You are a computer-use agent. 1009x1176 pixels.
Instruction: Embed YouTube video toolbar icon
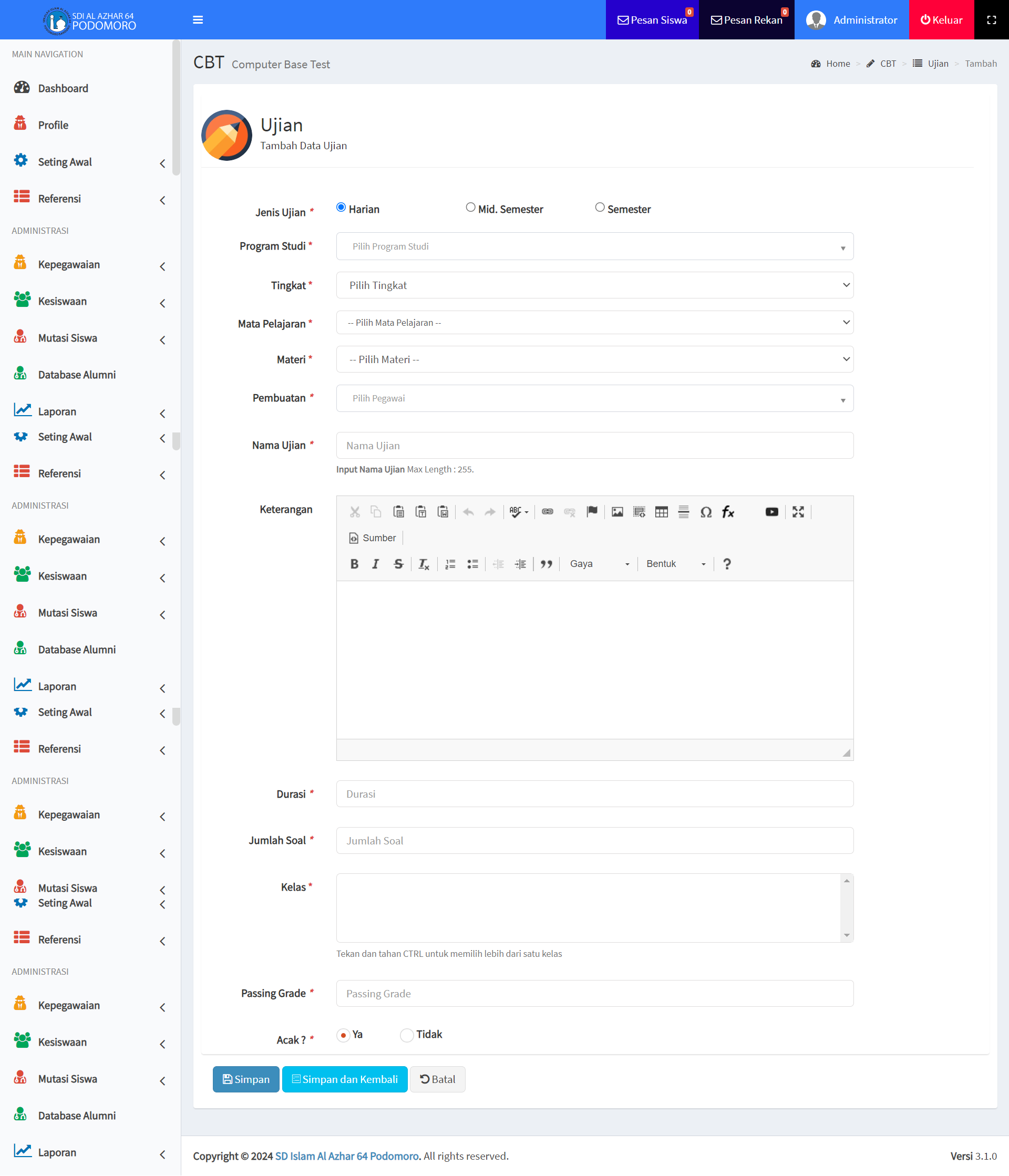[771, 512]
